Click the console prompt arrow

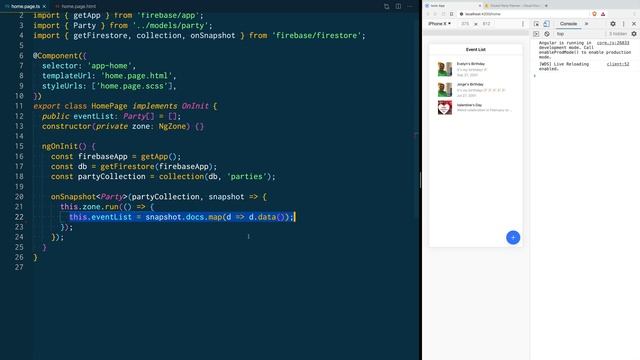[x=535, y=76]
